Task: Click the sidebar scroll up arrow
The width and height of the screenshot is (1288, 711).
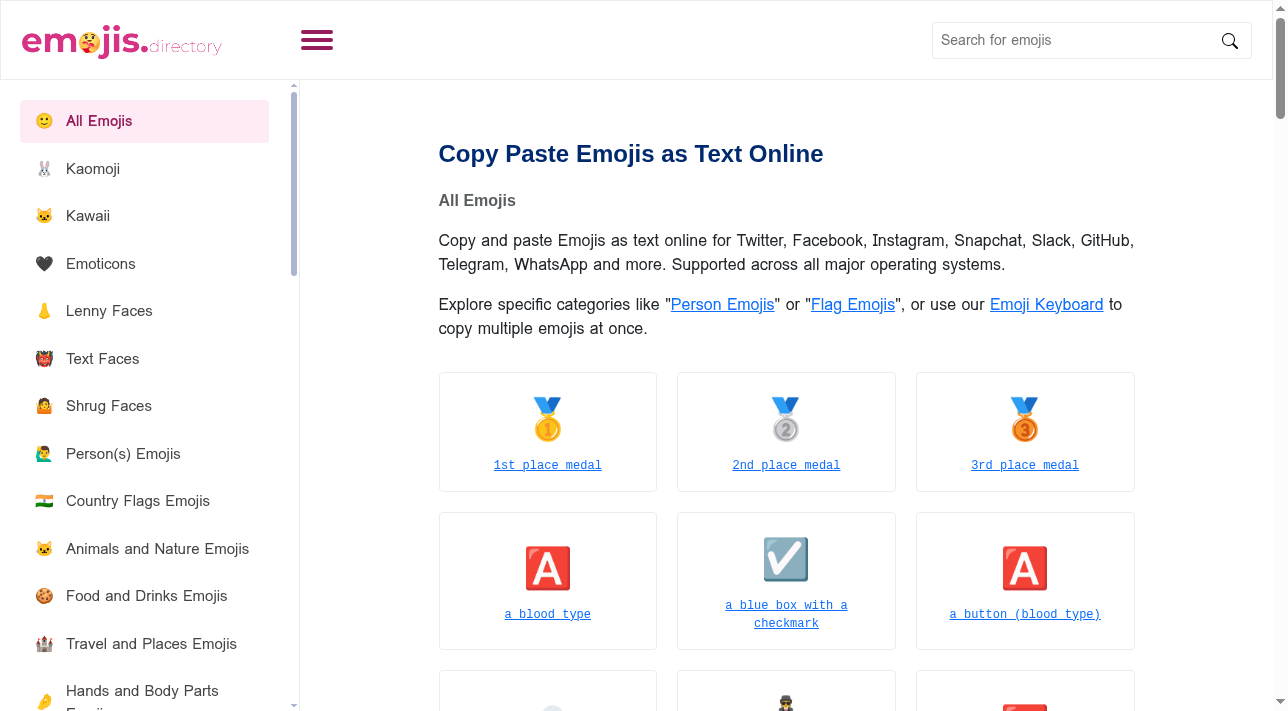Action: tap(294, 86)
